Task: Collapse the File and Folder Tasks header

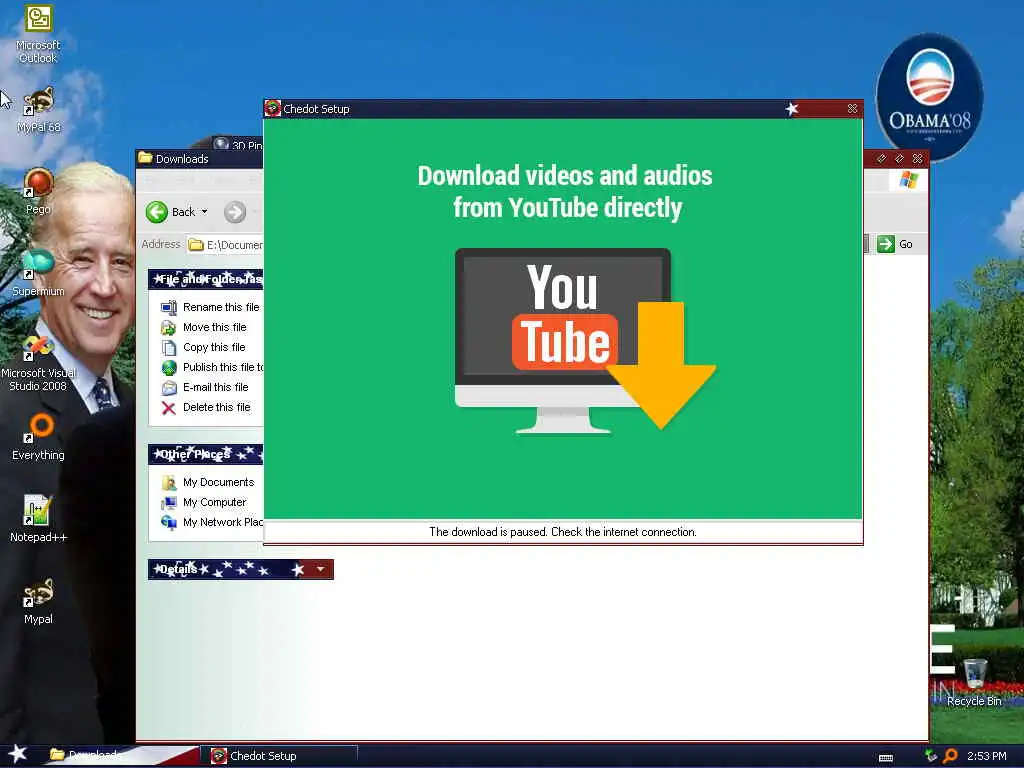Action: tap(206, 279)
